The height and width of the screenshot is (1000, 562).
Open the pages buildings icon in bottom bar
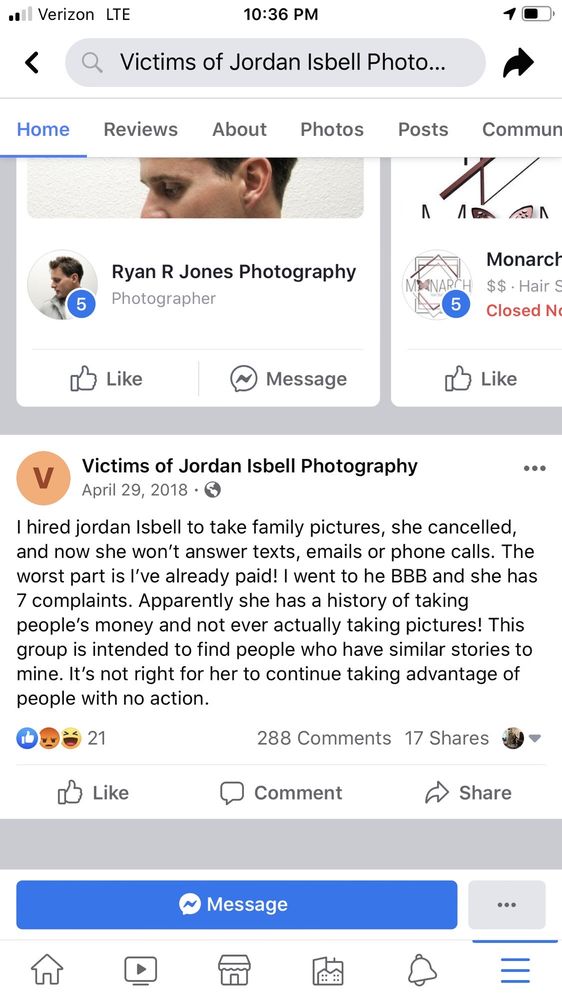pos(328,970)
